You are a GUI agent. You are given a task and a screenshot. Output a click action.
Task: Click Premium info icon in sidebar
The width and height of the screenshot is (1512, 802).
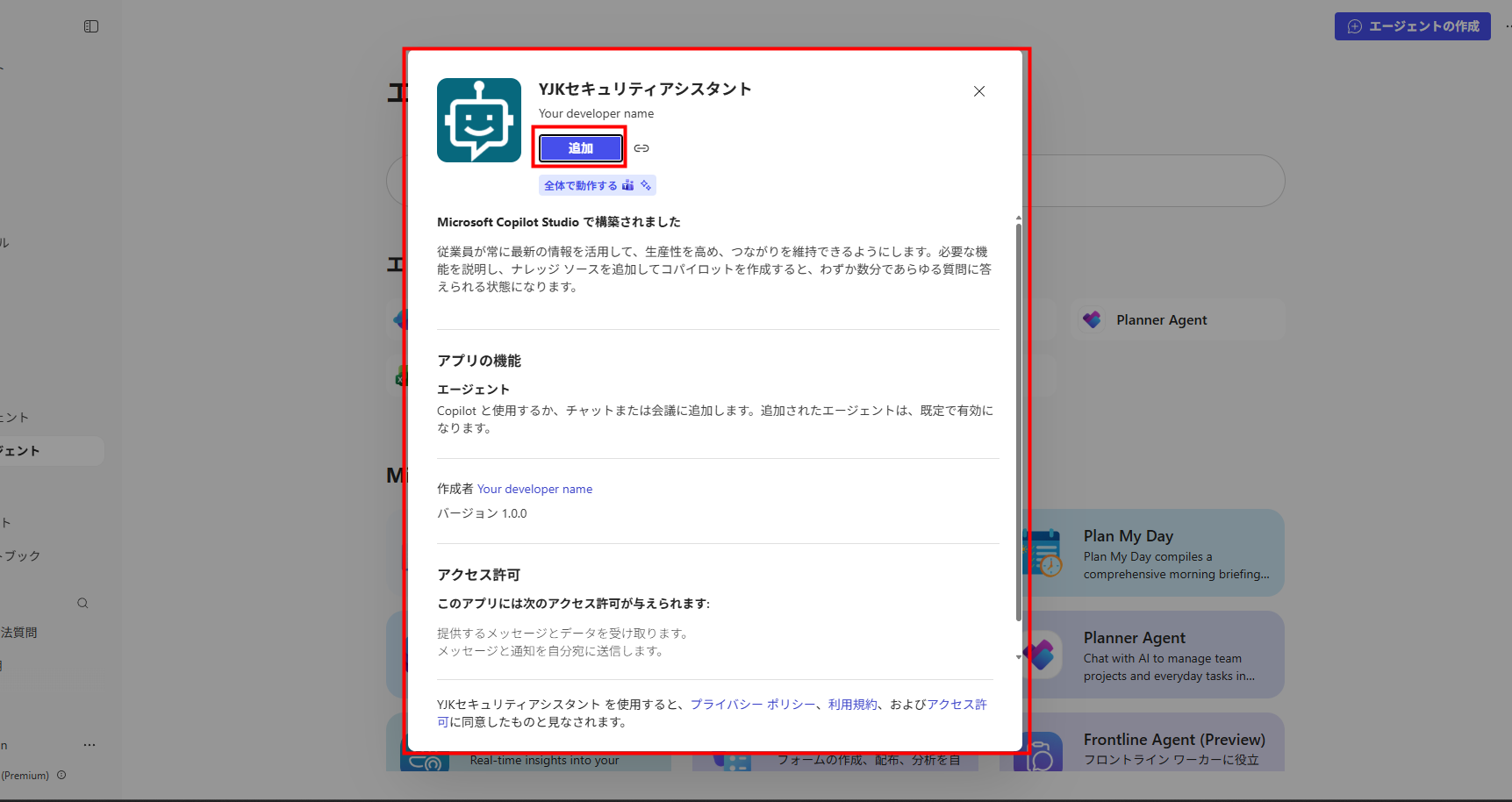(x=61, y=775)
